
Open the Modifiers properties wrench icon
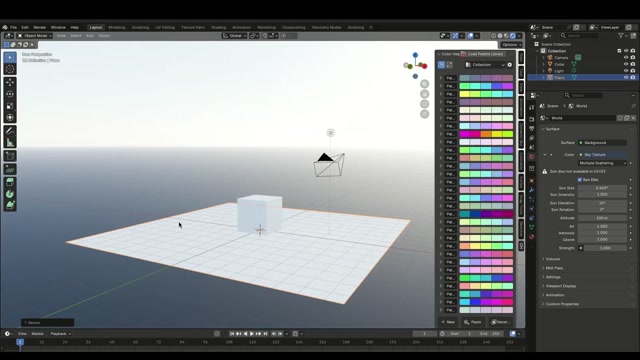pyautogui.click(x=531, y=190)
